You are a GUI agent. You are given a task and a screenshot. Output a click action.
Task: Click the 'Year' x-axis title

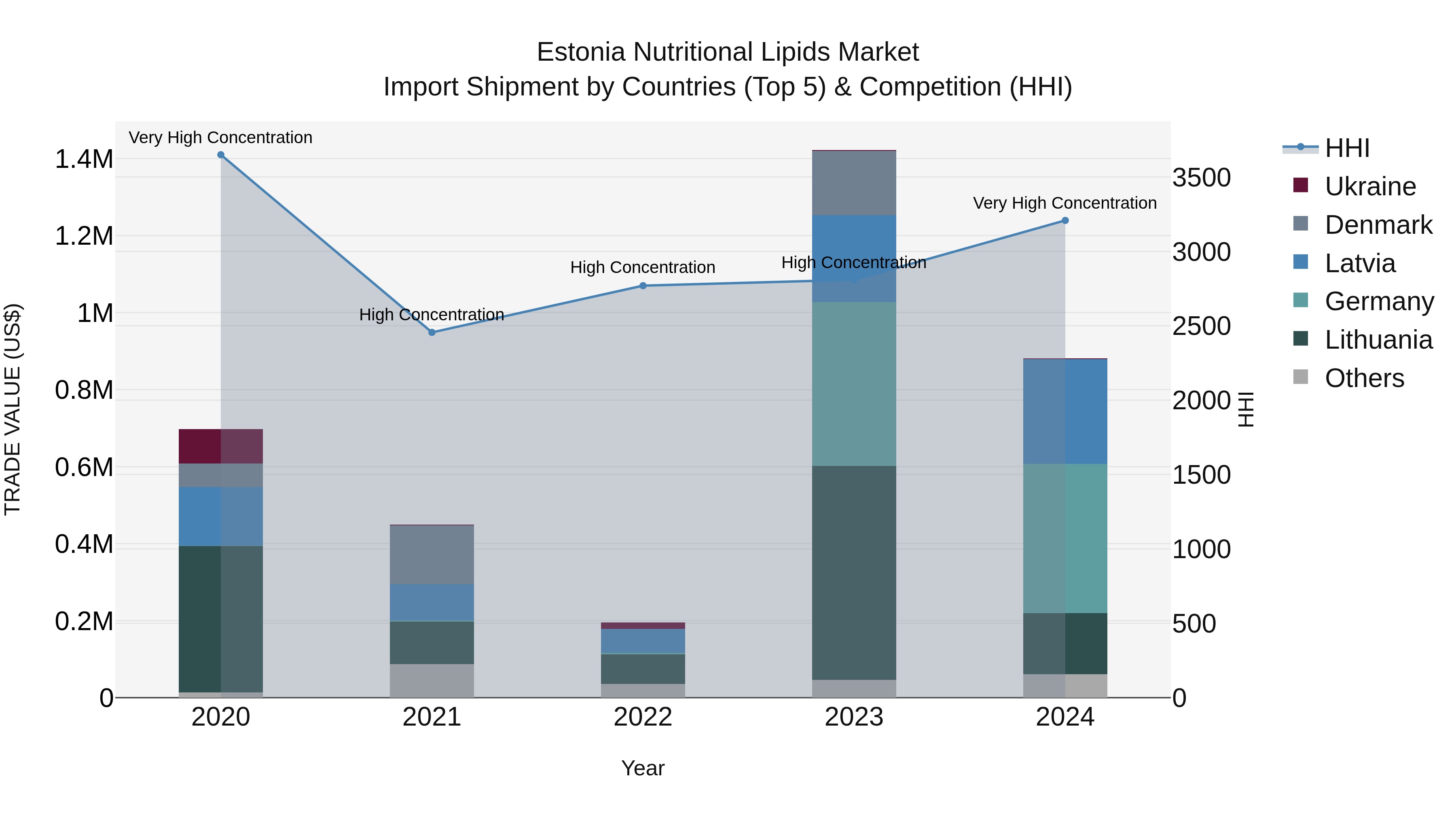pyautogui.click(x=643, y=768)
